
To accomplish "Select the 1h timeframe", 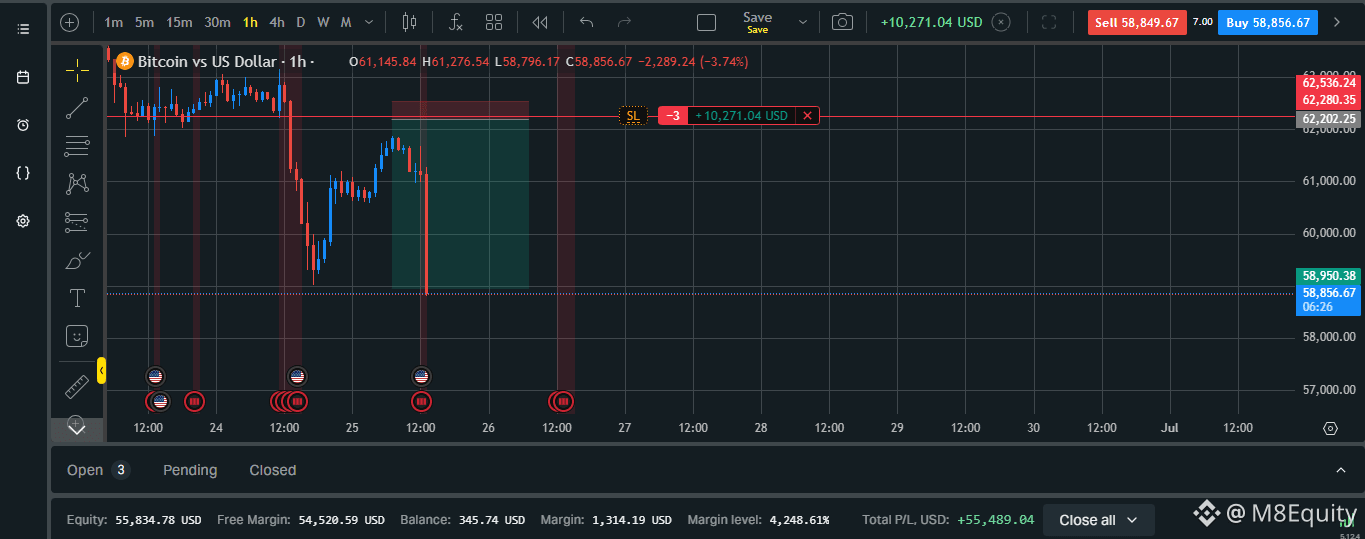I will (x=250, y=22).
